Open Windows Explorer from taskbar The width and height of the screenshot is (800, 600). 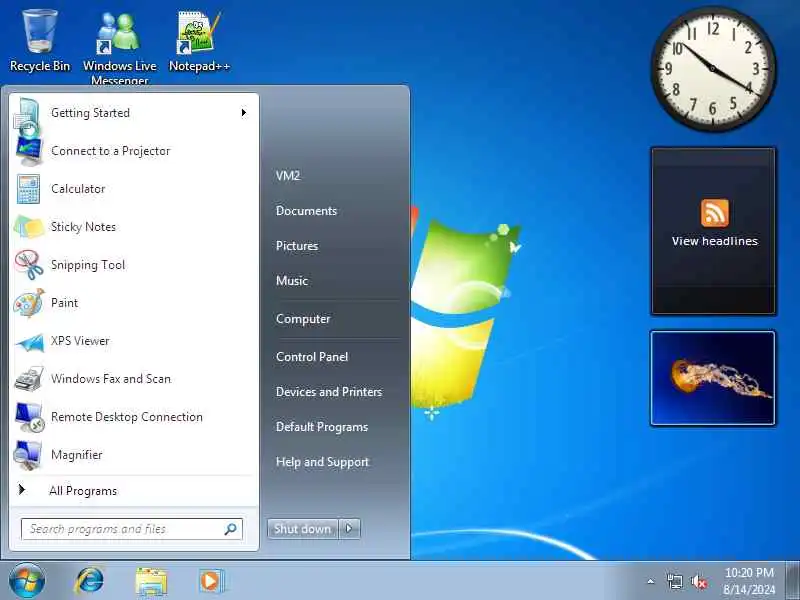pyautogui.click(x=151, y=582)
